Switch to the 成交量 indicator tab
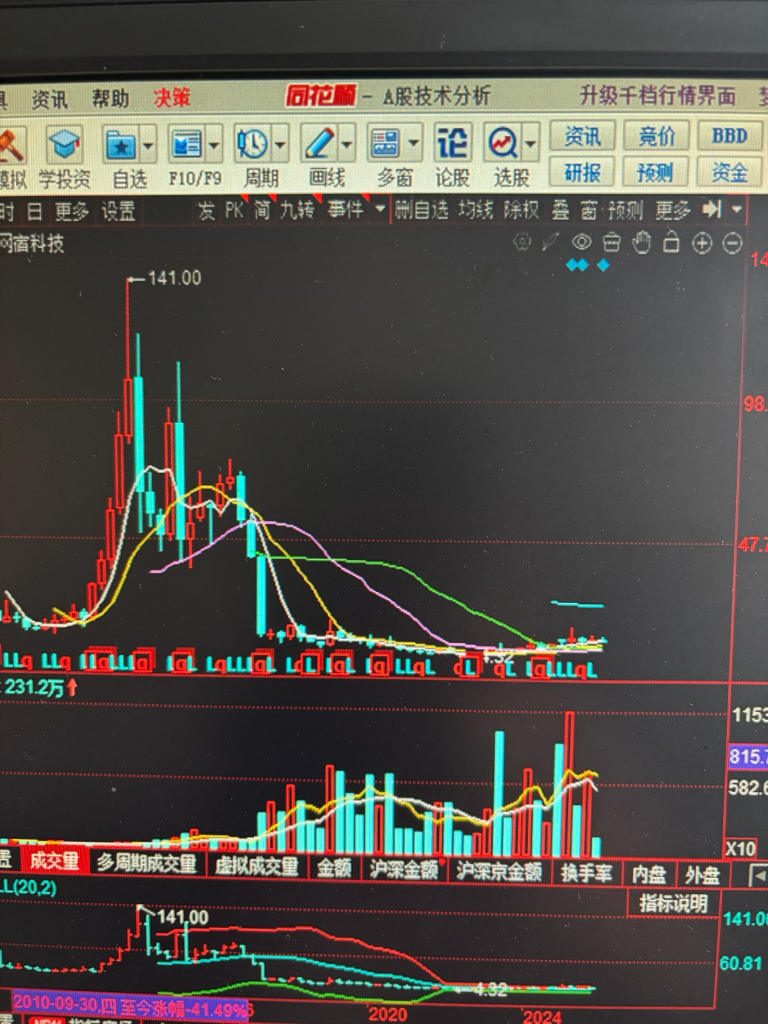This screenshot has width=768, height=1024. (x=54, y=861)
